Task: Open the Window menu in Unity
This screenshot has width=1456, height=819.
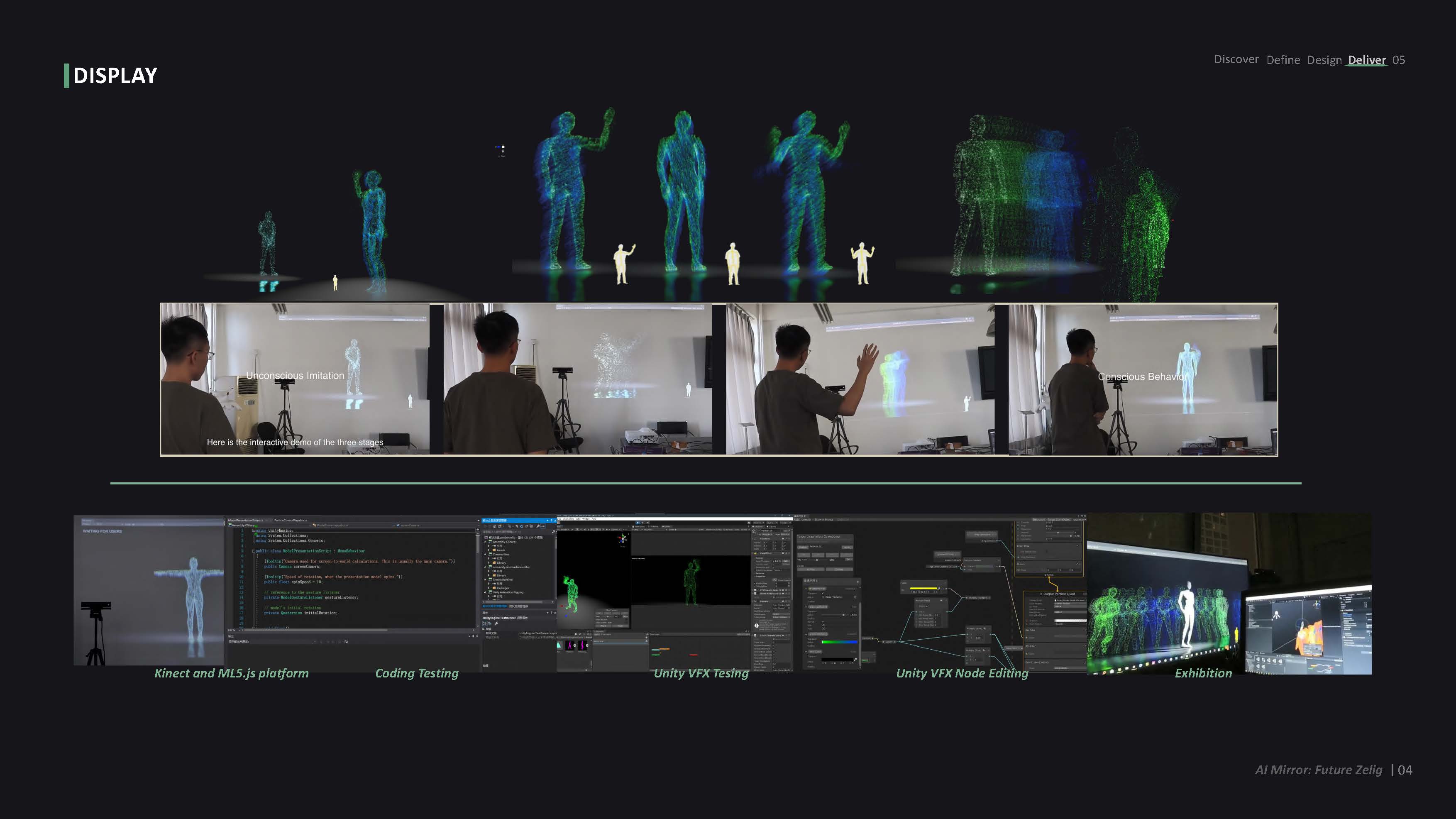Action: 586,519
